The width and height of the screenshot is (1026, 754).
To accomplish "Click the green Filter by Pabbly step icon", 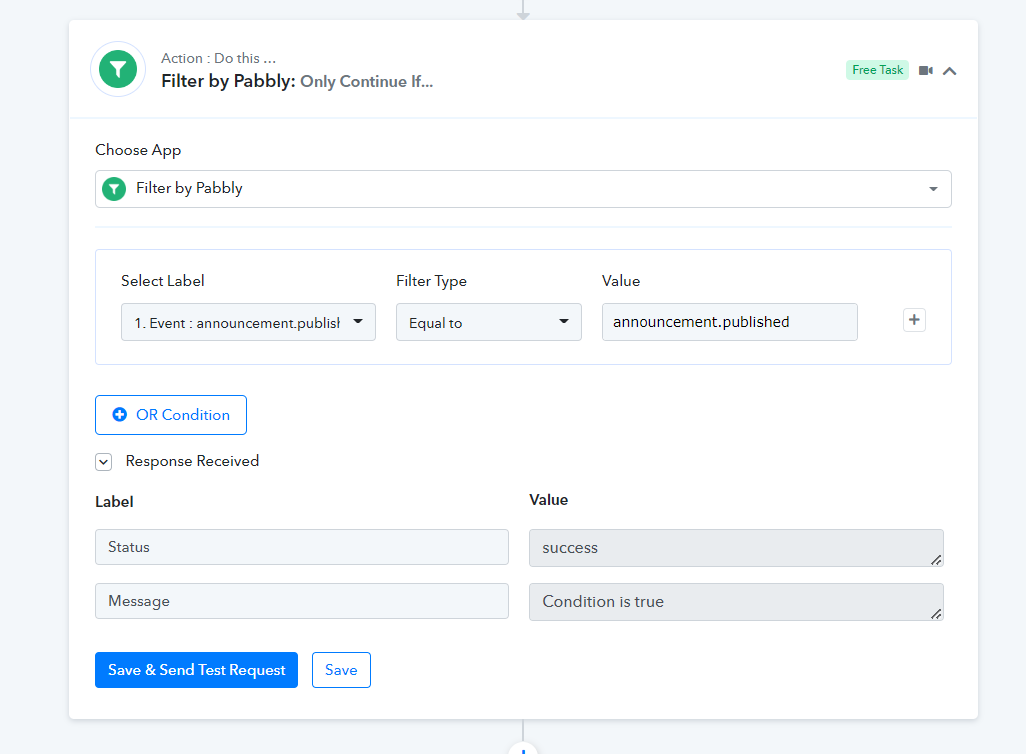I will tap(118, 69).
